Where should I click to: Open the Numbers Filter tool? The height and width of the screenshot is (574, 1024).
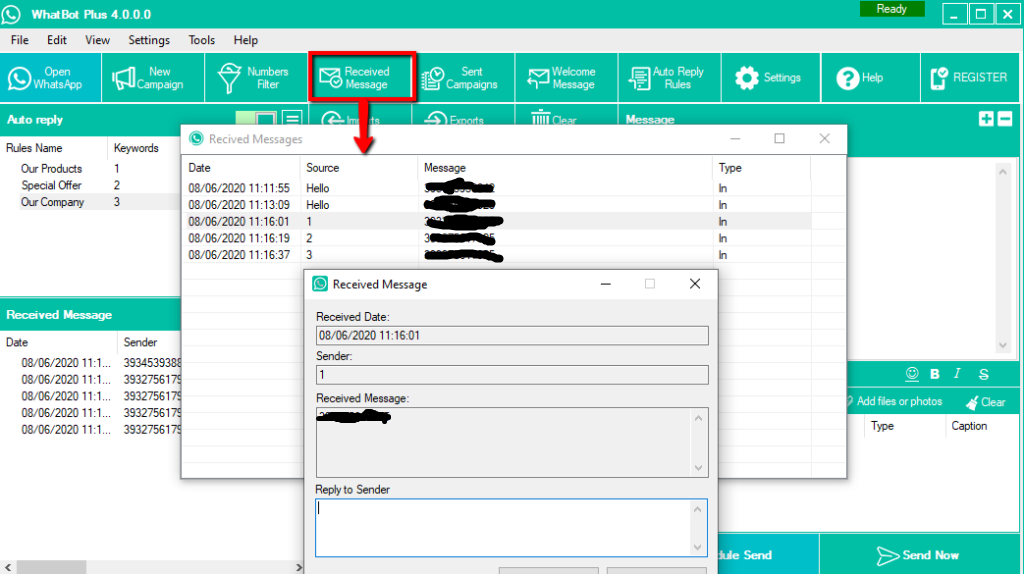coord(255,78)
